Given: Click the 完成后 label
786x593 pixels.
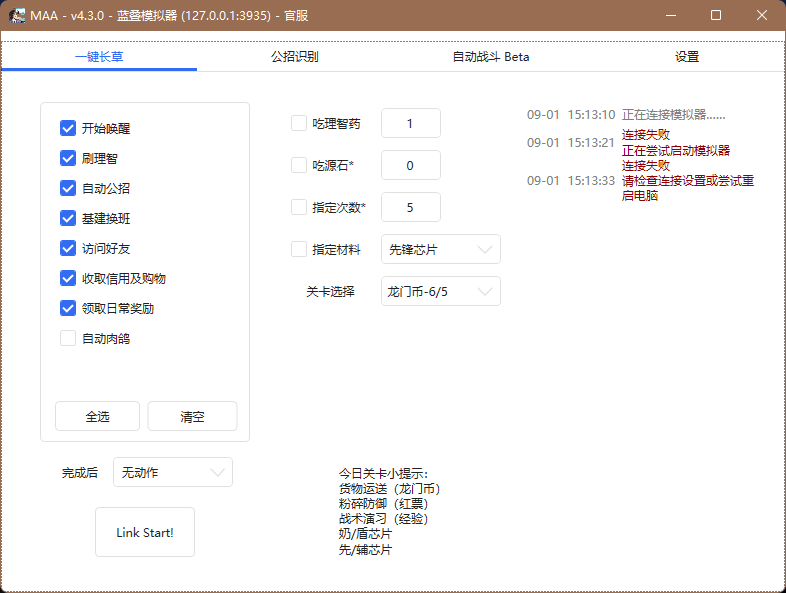Looking at the screenshot, I should point(80,473).
